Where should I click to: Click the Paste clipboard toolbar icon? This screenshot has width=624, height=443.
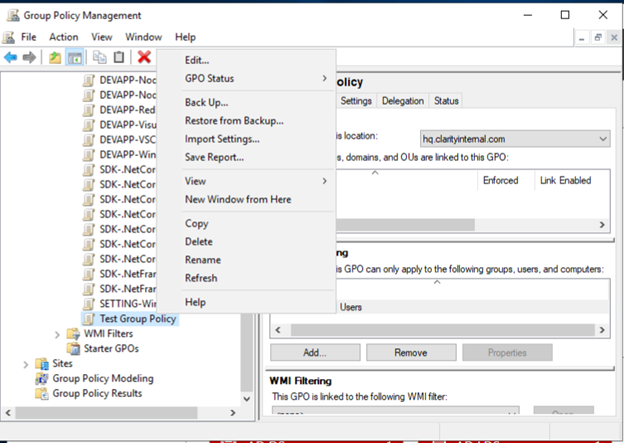(119, 58)
